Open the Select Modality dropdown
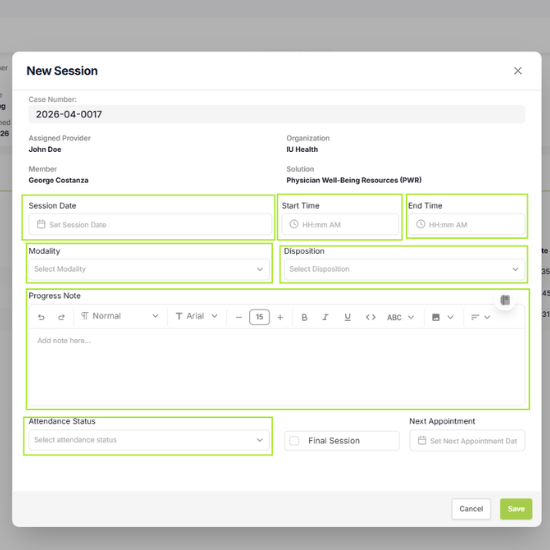550x550 pixels. coord(149,269)
